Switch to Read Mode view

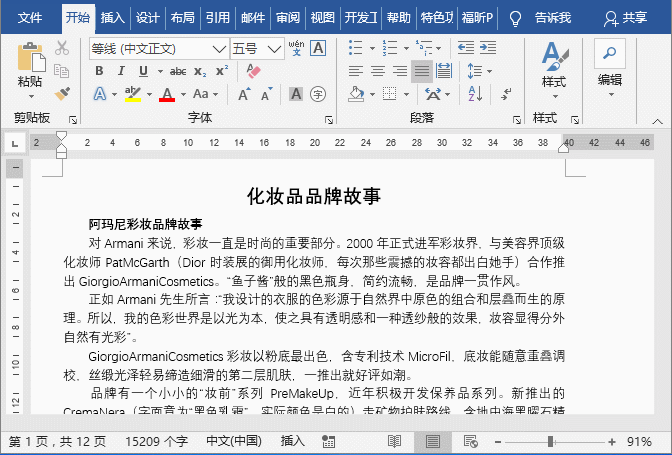pyautogui.click(x=394, y=441)
